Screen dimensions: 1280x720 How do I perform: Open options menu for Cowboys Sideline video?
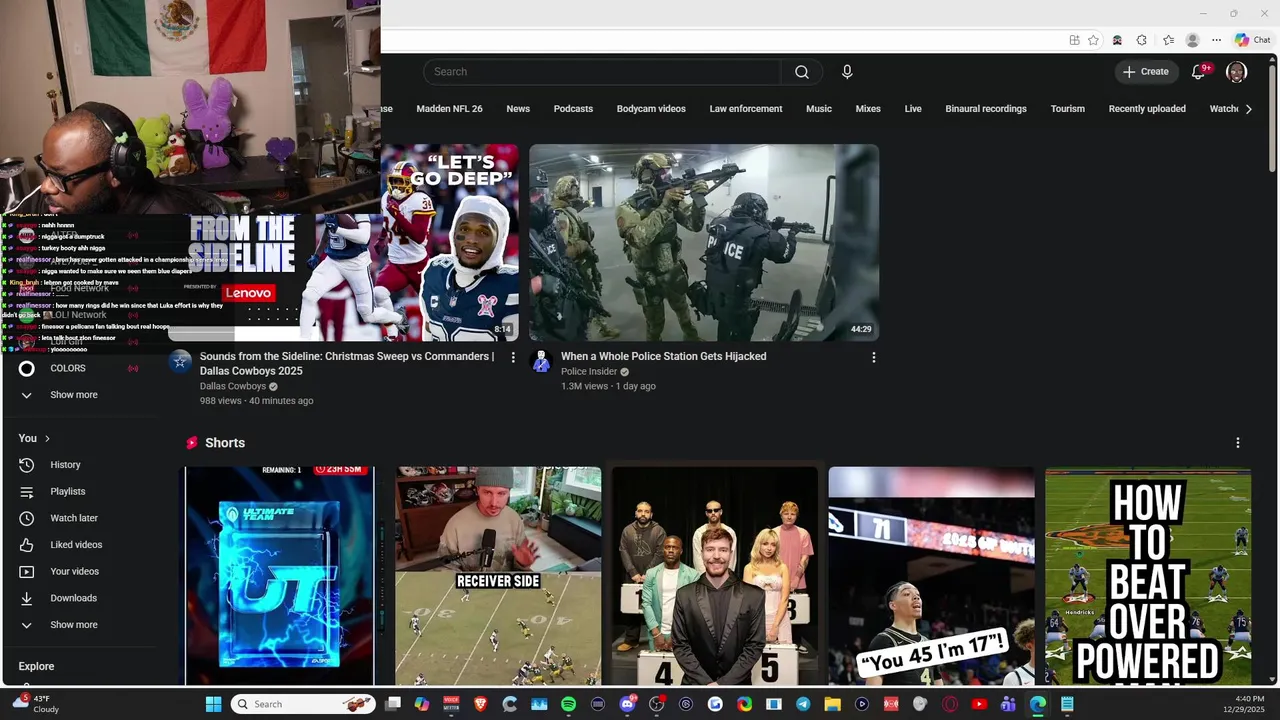click(x=513, y=357)
